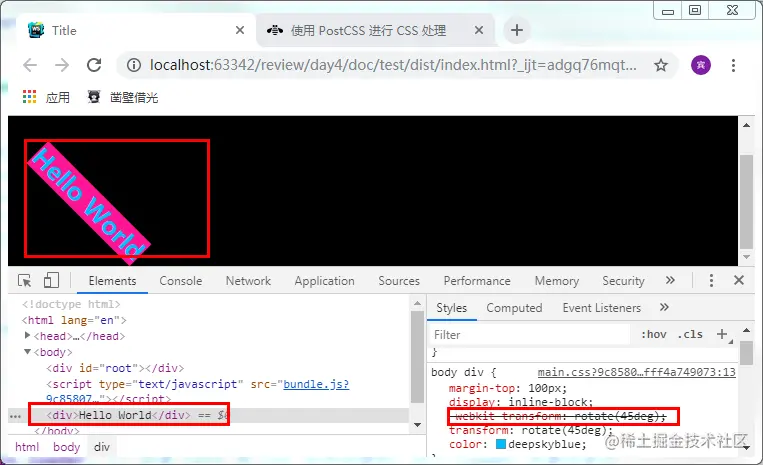This screenshot has width=763, height=465.
Task: Click the browser forward arrow
Action: click(x=62, y=65)
